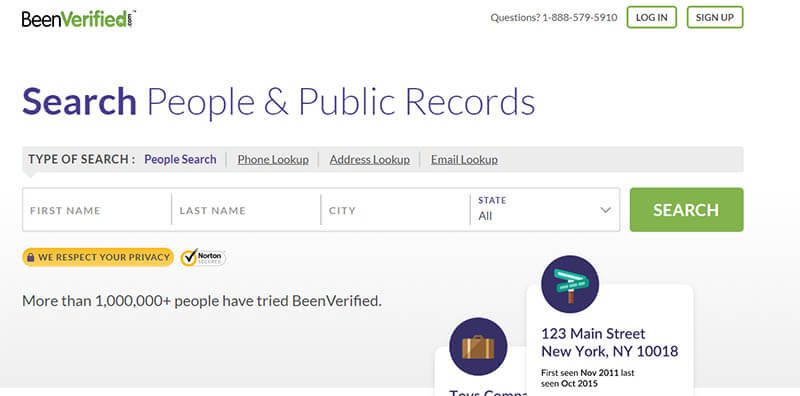Switch to the People Search tab
Image resolution: width=800 pixels, height=396 pixels.
(180, 159)
